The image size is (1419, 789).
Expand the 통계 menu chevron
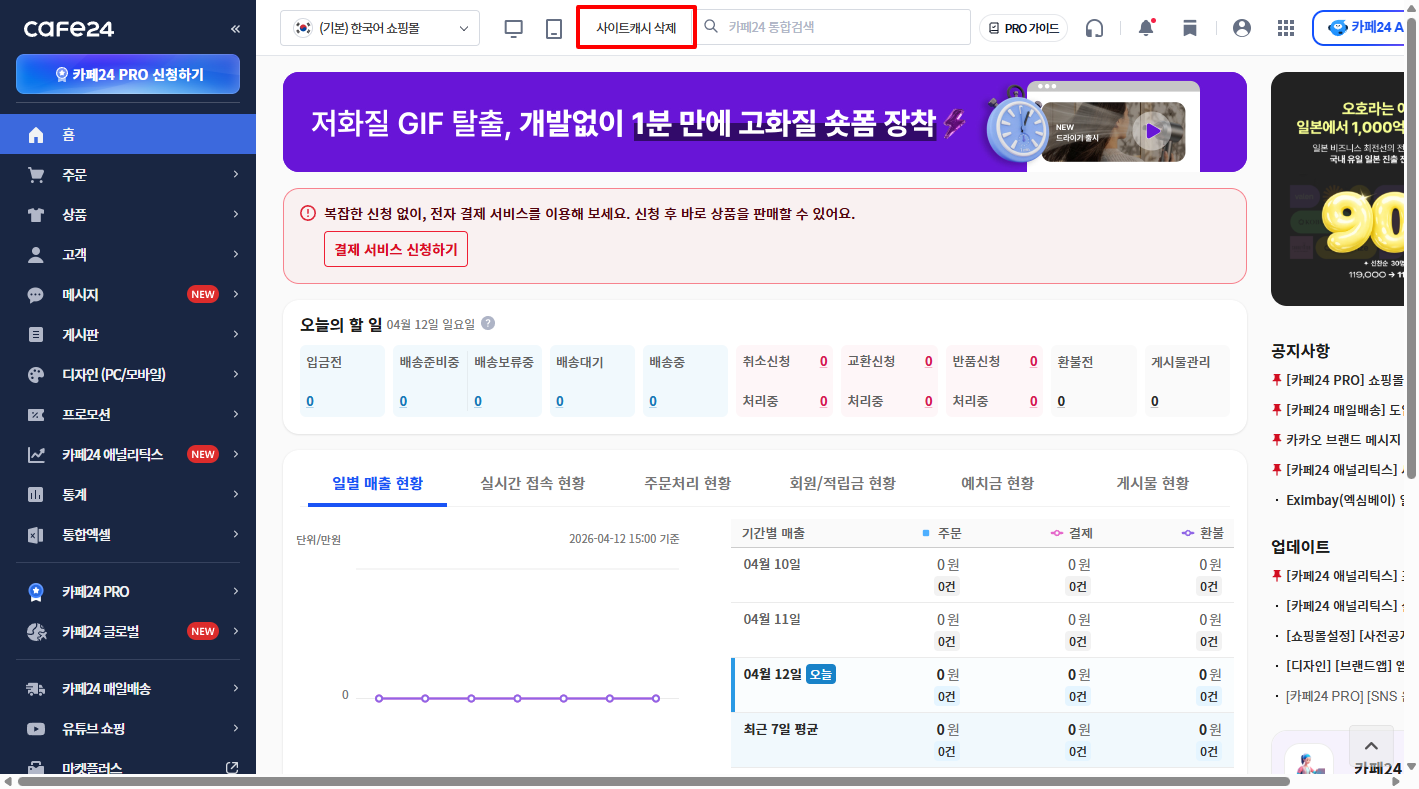tap(236, 495)
